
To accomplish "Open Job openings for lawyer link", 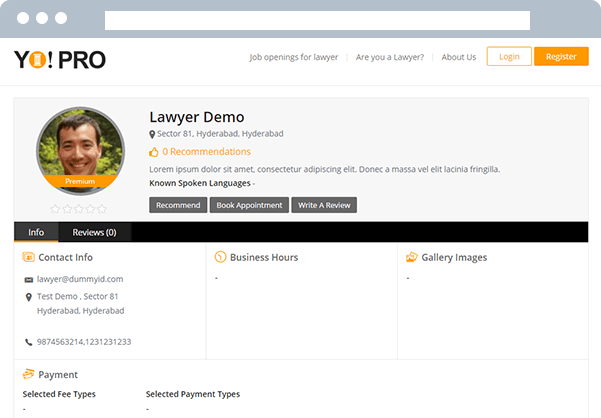I will pyautogui.click(x=293, y=57).
